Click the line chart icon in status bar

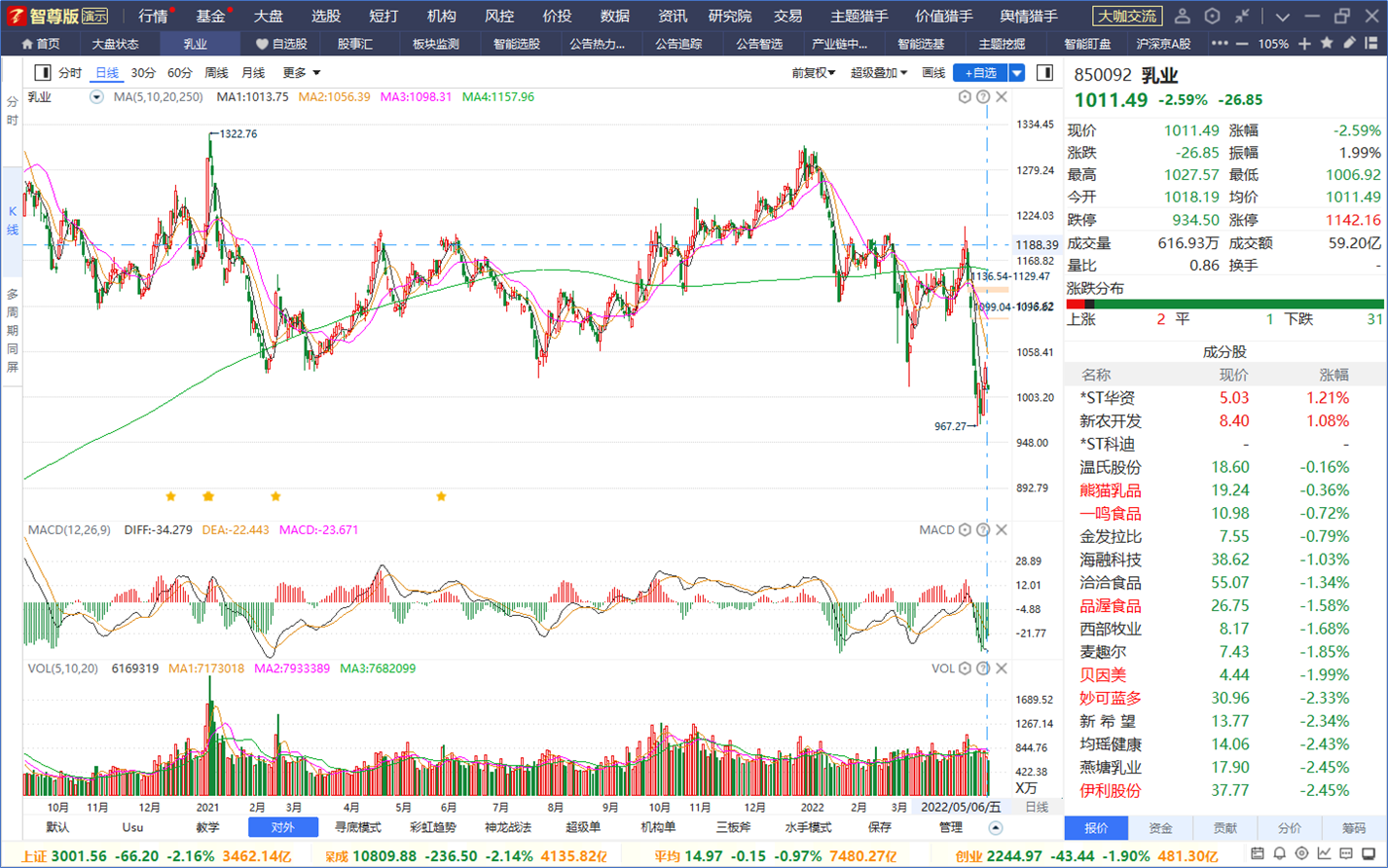click(1325, 853)
